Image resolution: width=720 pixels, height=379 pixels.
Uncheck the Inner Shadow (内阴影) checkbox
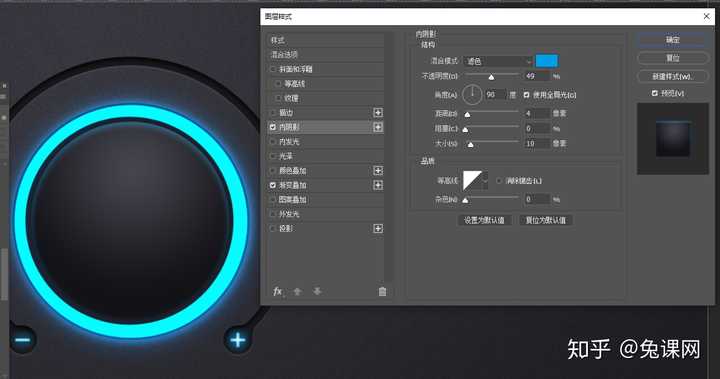(273, 127)
